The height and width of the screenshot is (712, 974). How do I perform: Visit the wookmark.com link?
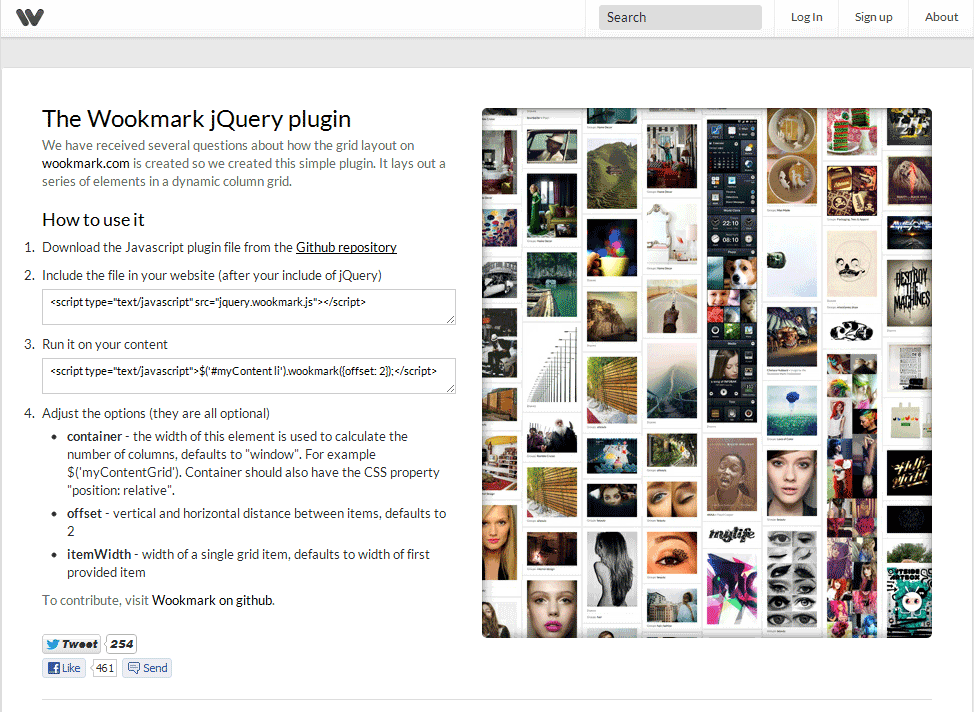(x=86, y=163)
